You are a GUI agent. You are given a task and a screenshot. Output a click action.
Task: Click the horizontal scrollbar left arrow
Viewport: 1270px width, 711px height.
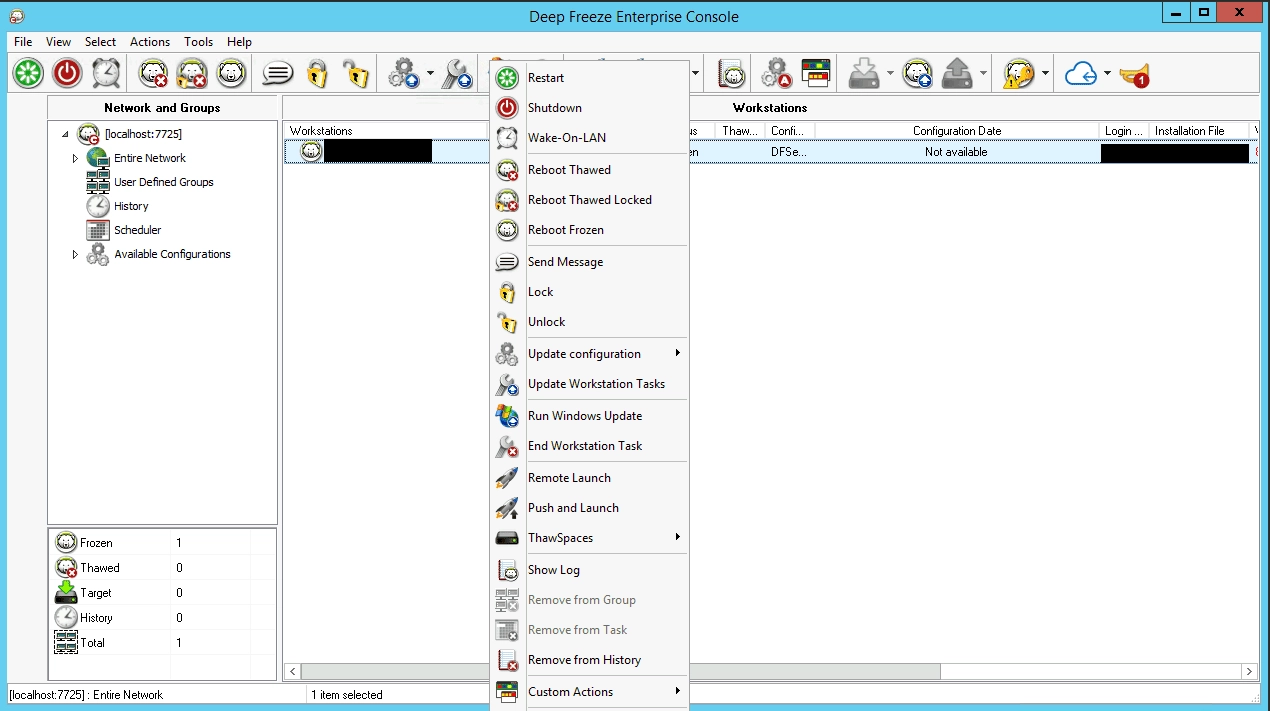click(292, 671)
